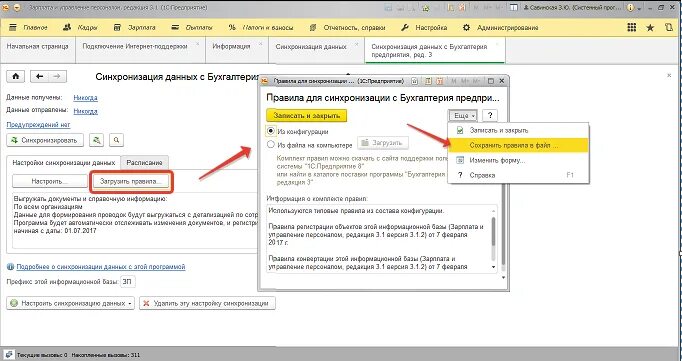Choose Сохранить правила в файл menu item
This screenshot has width=682, height=361.
click(518, 145)
